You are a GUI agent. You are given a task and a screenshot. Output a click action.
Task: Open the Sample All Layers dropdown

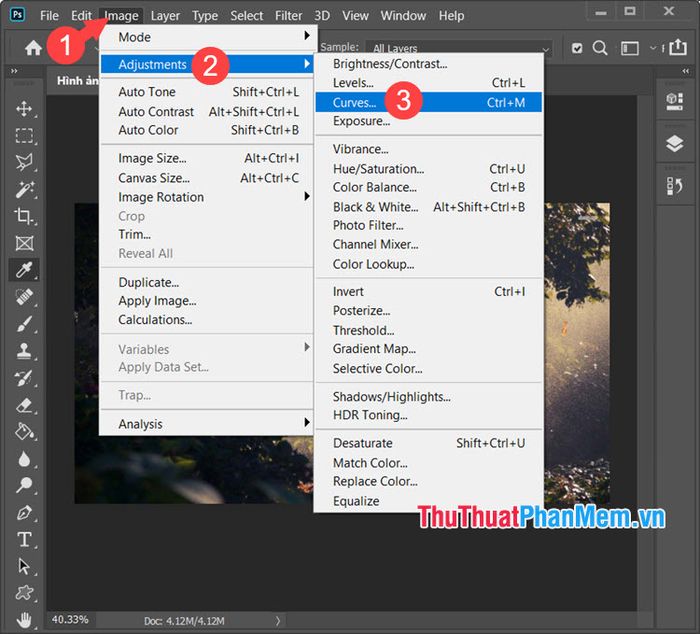pos(458,48)
